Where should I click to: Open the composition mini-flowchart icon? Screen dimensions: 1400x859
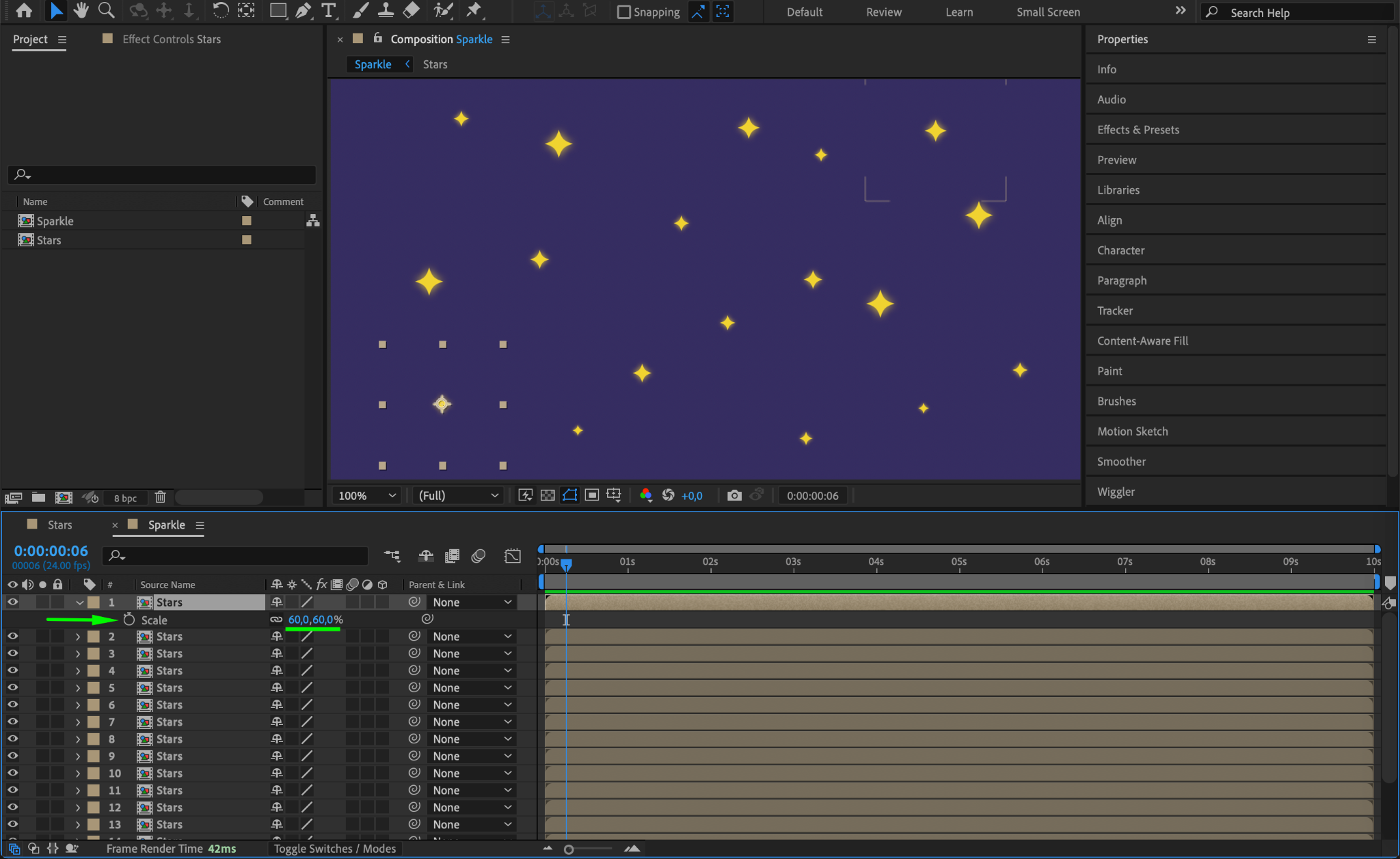click(392, 556)
